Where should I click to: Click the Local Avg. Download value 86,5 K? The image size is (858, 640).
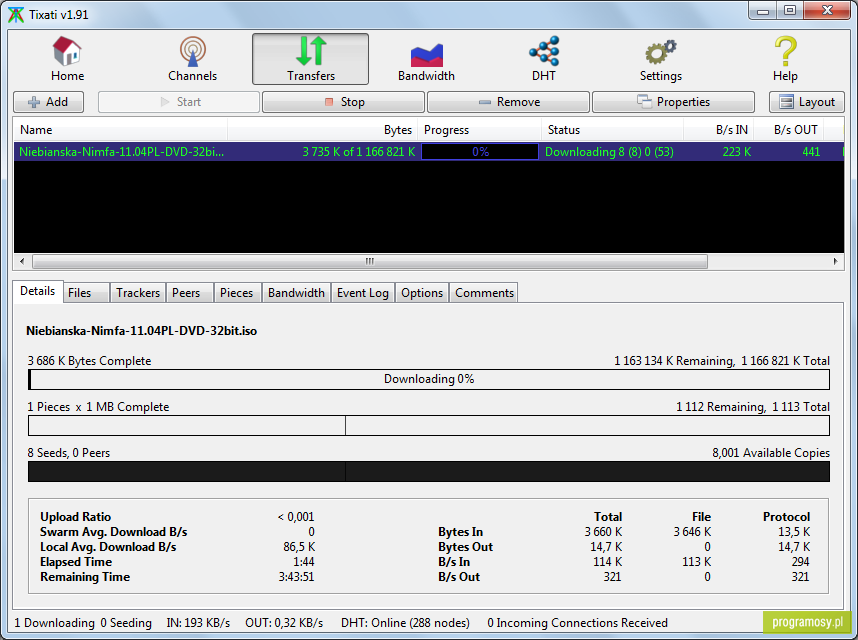coord(299,547)
